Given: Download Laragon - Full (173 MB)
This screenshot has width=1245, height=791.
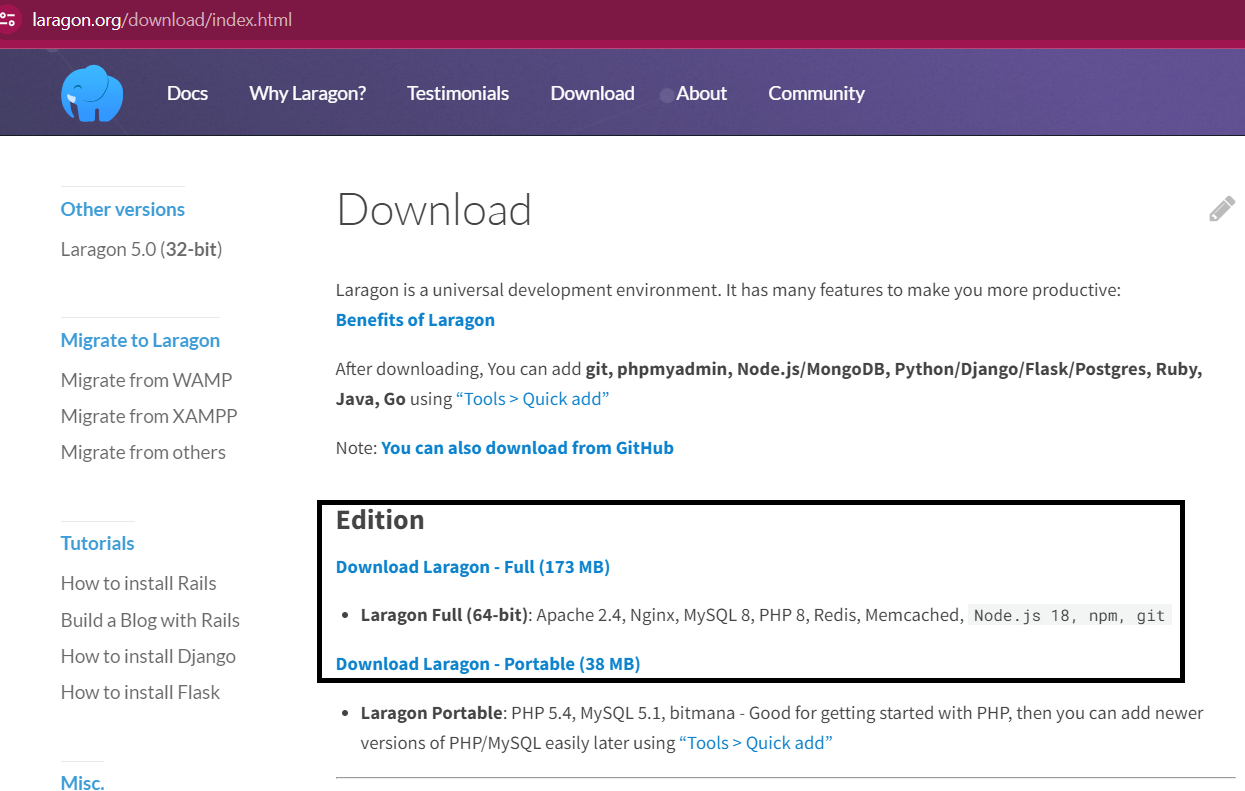Looking at the screenshot, I should pyautogui.click(x=473, y=567).
